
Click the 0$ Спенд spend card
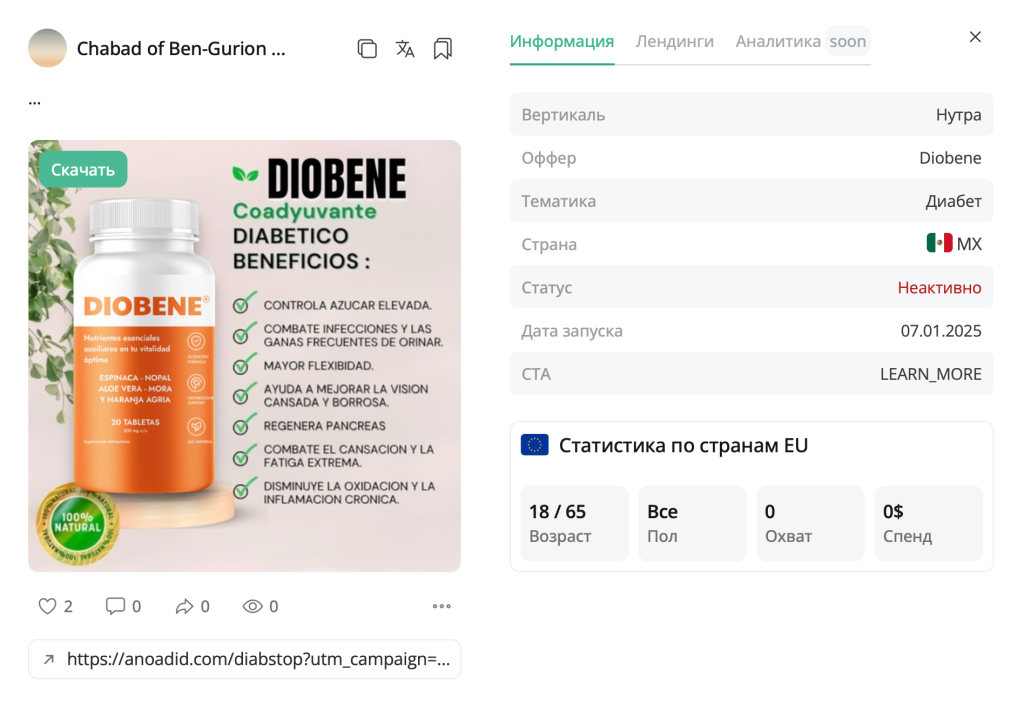pos(929,523)
